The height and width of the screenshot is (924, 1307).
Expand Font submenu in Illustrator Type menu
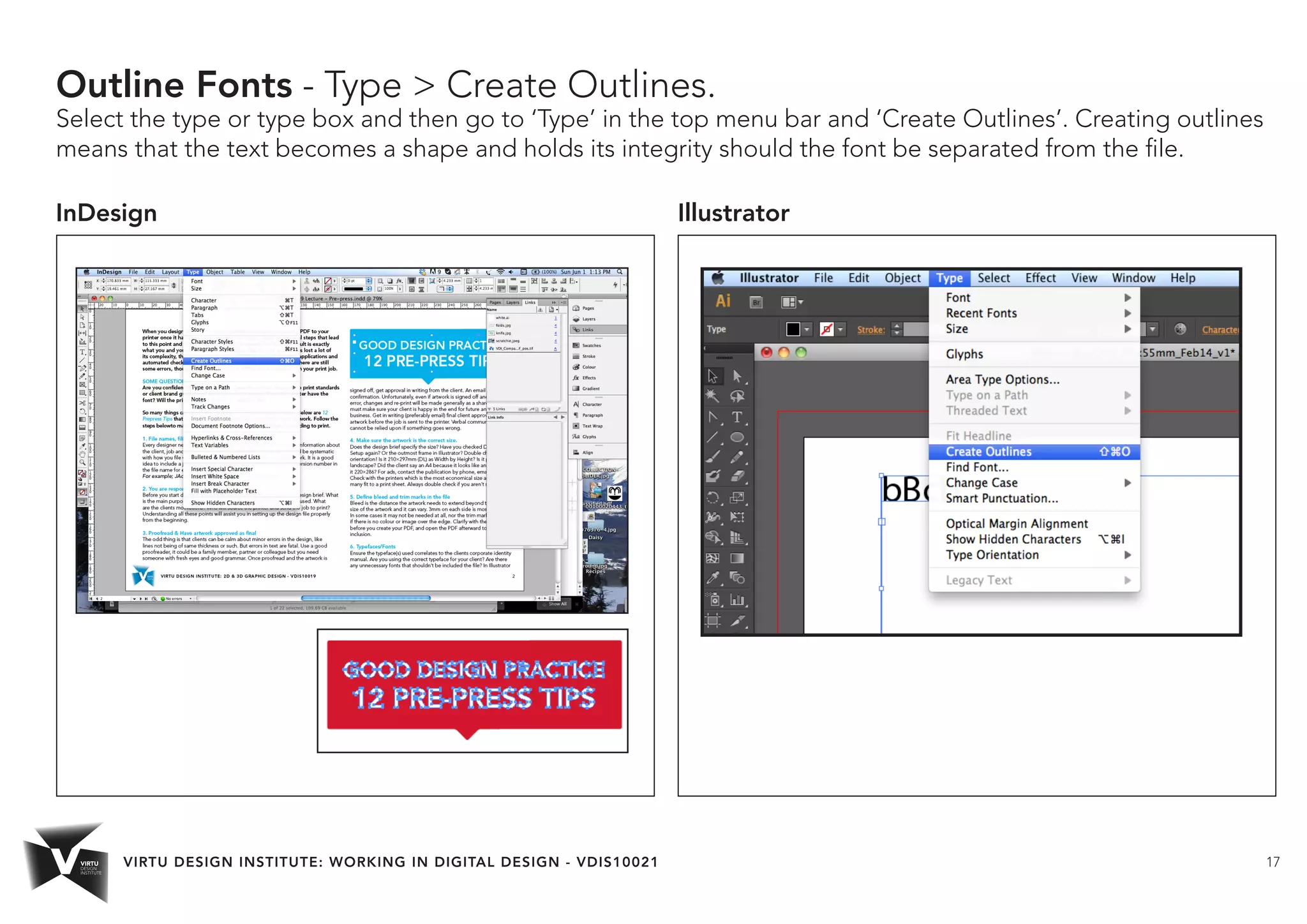tap(1034, 297)
